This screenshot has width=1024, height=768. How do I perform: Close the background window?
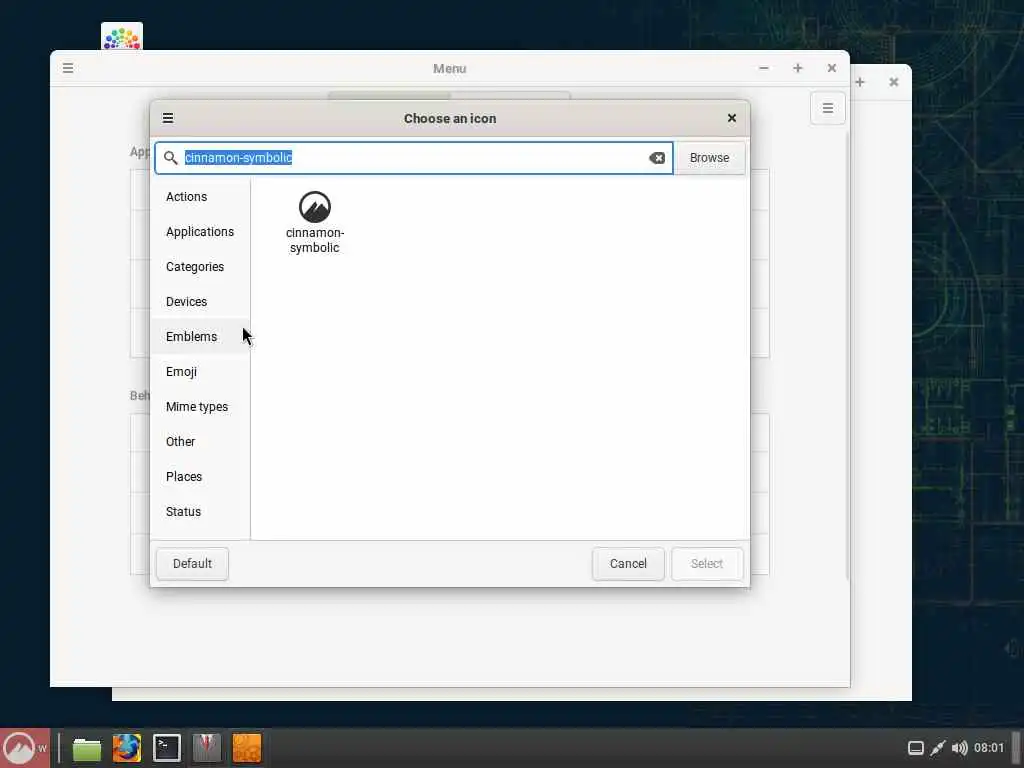coord(893,82)
